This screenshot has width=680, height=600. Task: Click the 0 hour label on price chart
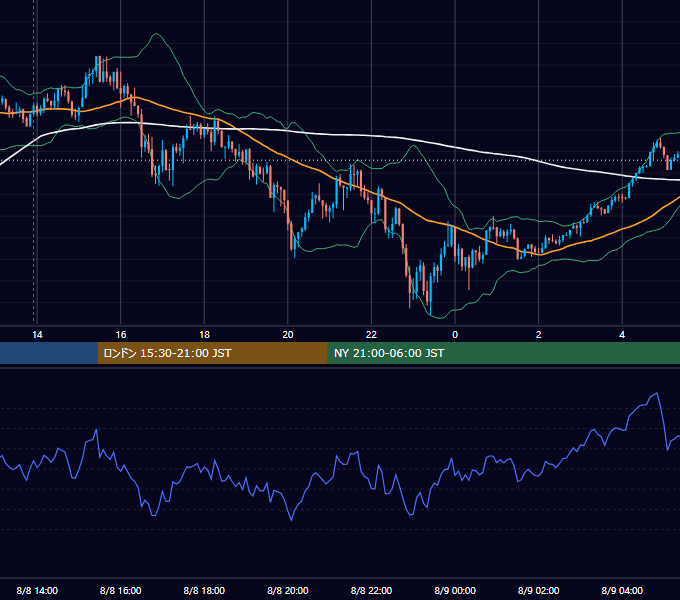[x=455, y=335]
